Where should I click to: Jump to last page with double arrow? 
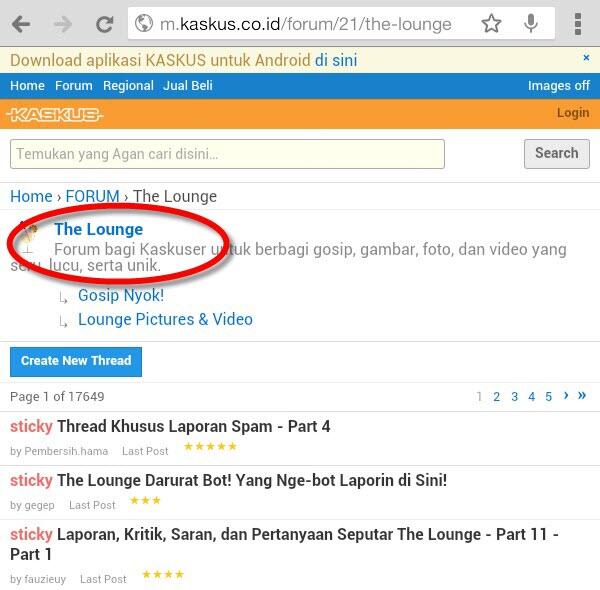click(582, 395)
